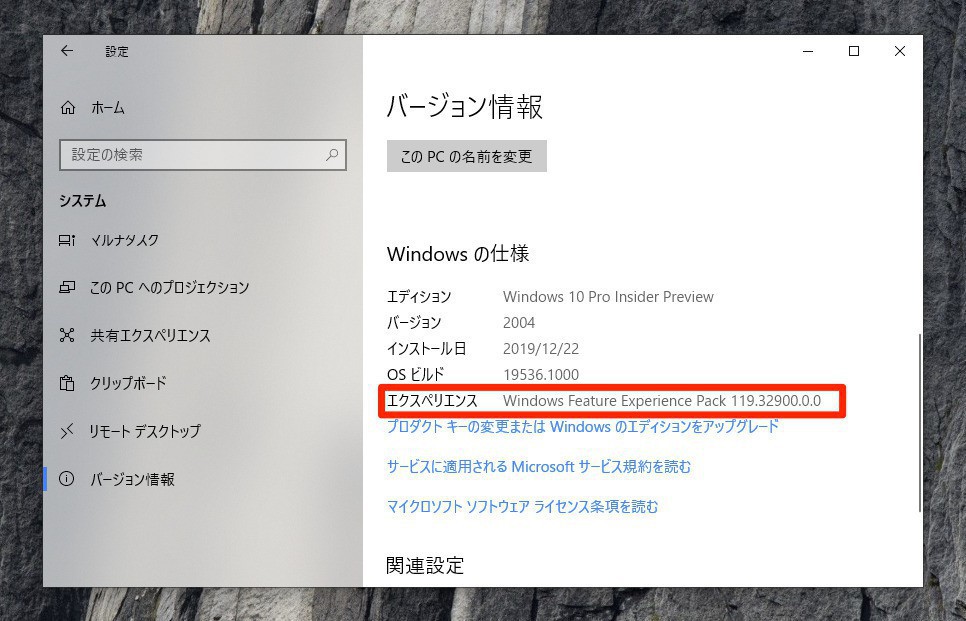
Task: Click the search magnifier icon
Action: click(332, 155)
